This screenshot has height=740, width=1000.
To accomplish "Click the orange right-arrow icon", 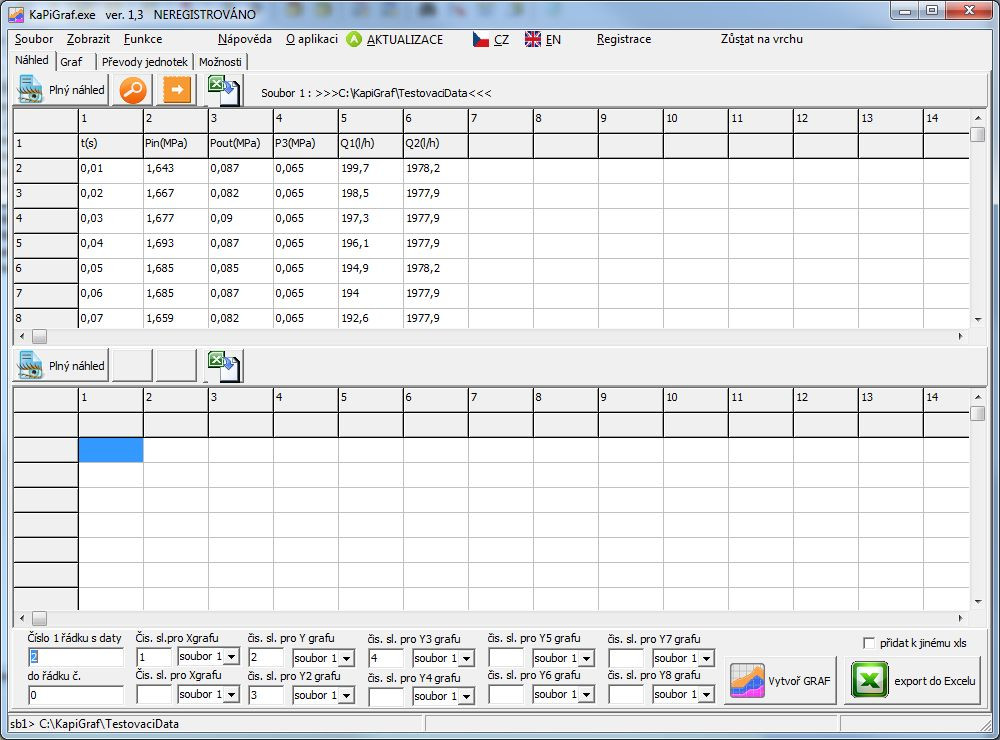I will click(x=177, y=90).
